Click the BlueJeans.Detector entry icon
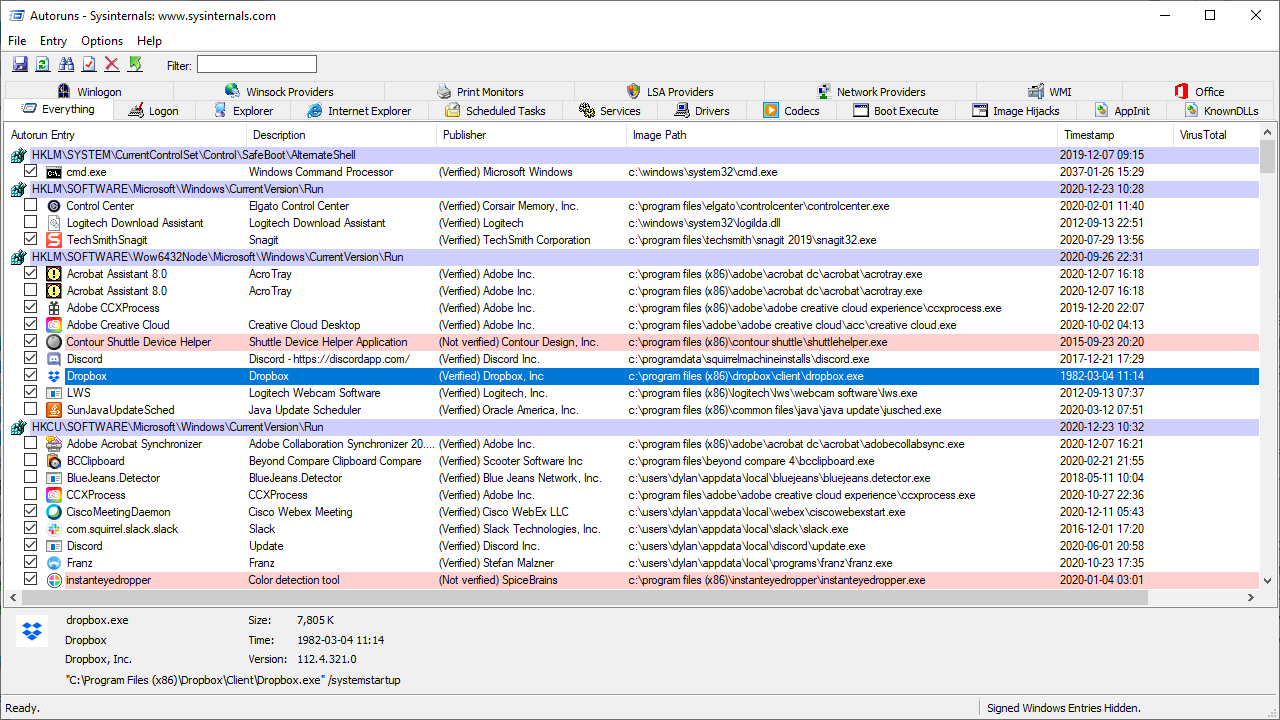This screenshot has height=720, width=1280. pyautogui.click(x=54, y=478)
